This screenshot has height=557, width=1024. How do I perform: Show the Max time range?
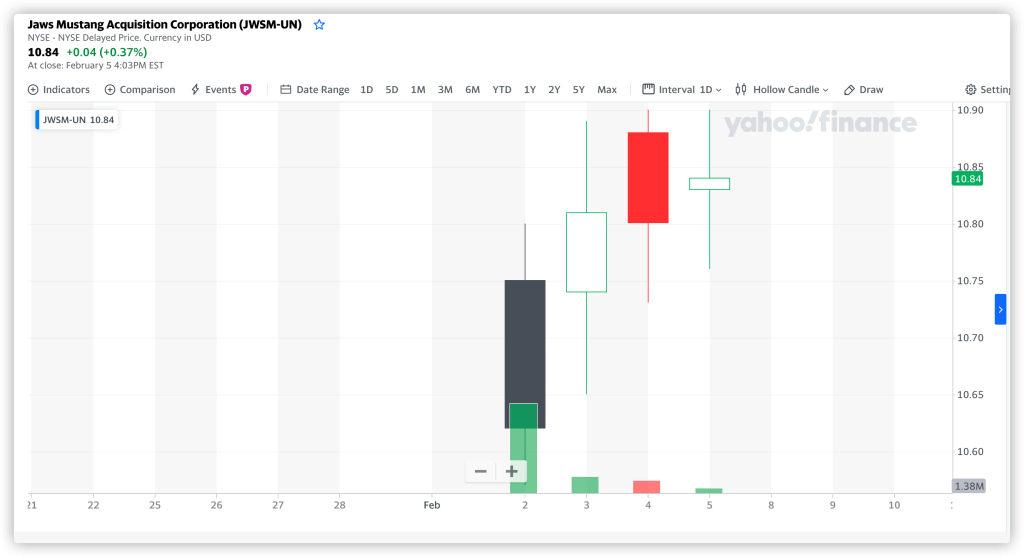[607, 90]
